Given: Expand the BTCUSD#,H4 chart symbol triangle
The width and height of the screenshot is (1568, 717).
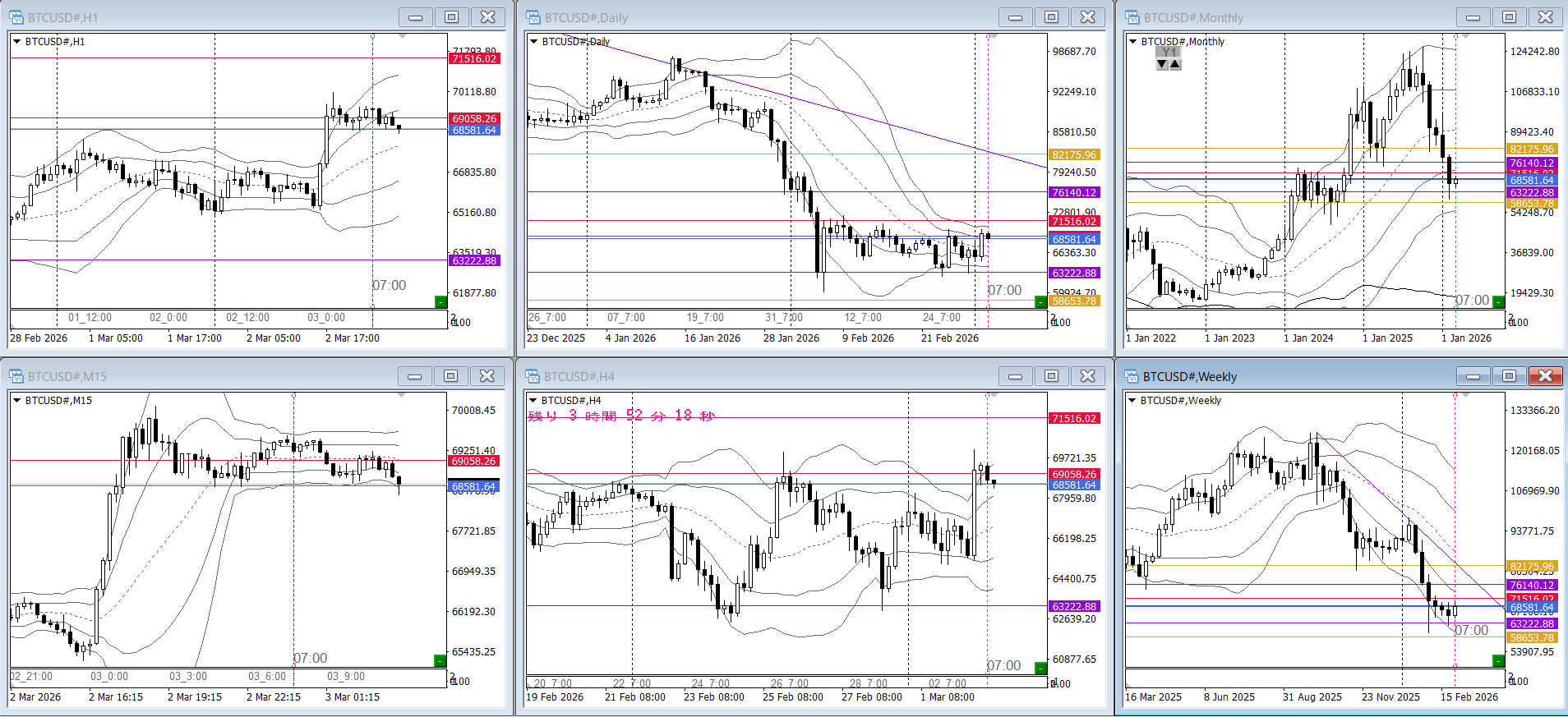Looking at the screenshot, I should (x=533, y=401).
